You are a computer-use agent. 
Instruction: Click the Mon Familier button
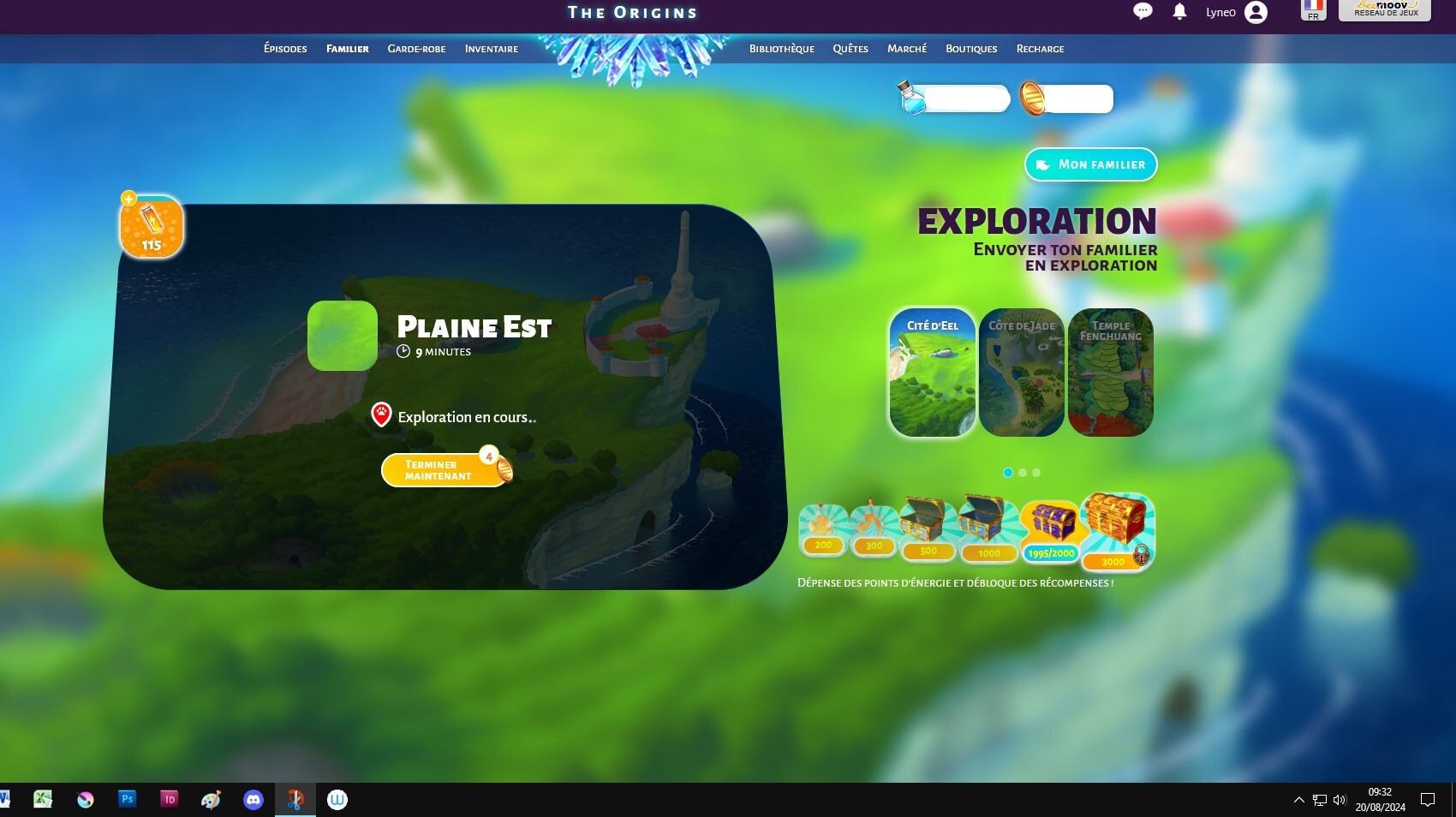[x=1091, y=164]
